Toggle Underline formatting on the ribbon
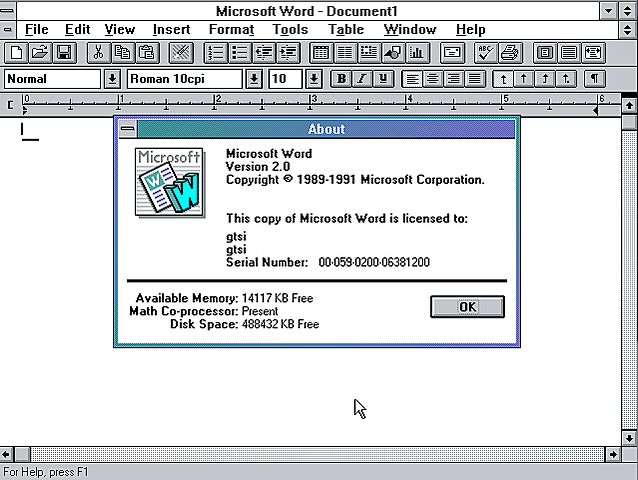The image size is (638, 480). click(x=383, y=79)
